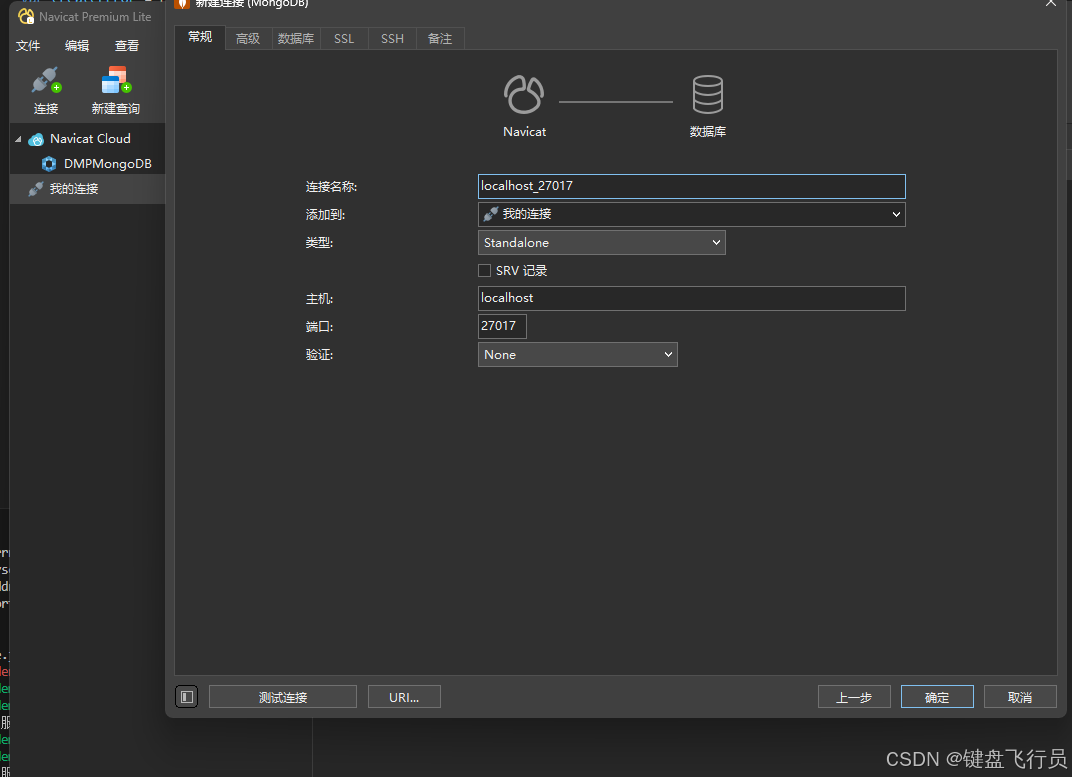Select DMPMongoDB in the tree
The height and width of the screenshot is (777, 1072).
[107, 164]
